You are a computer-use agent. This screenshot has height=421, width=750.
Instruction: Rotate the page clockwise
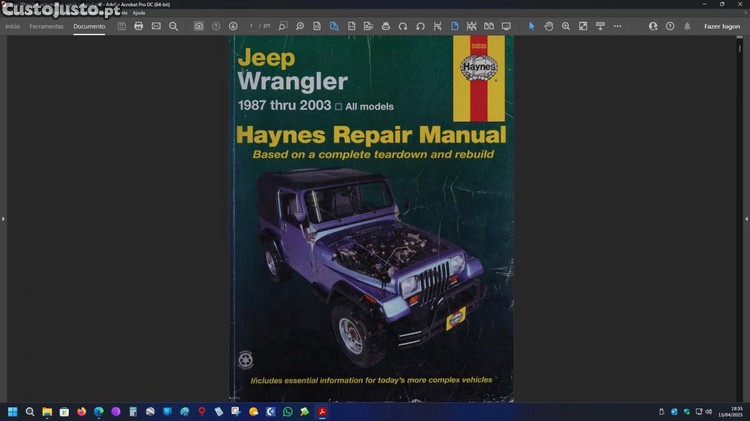403,26
